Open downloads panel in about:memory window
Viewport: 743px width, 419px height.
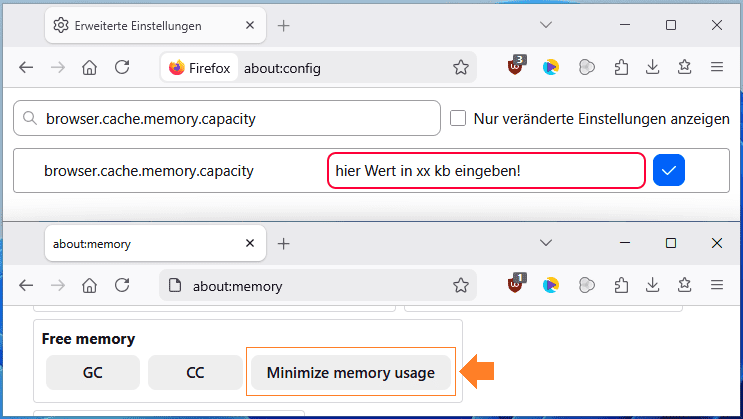pos(652,285)
